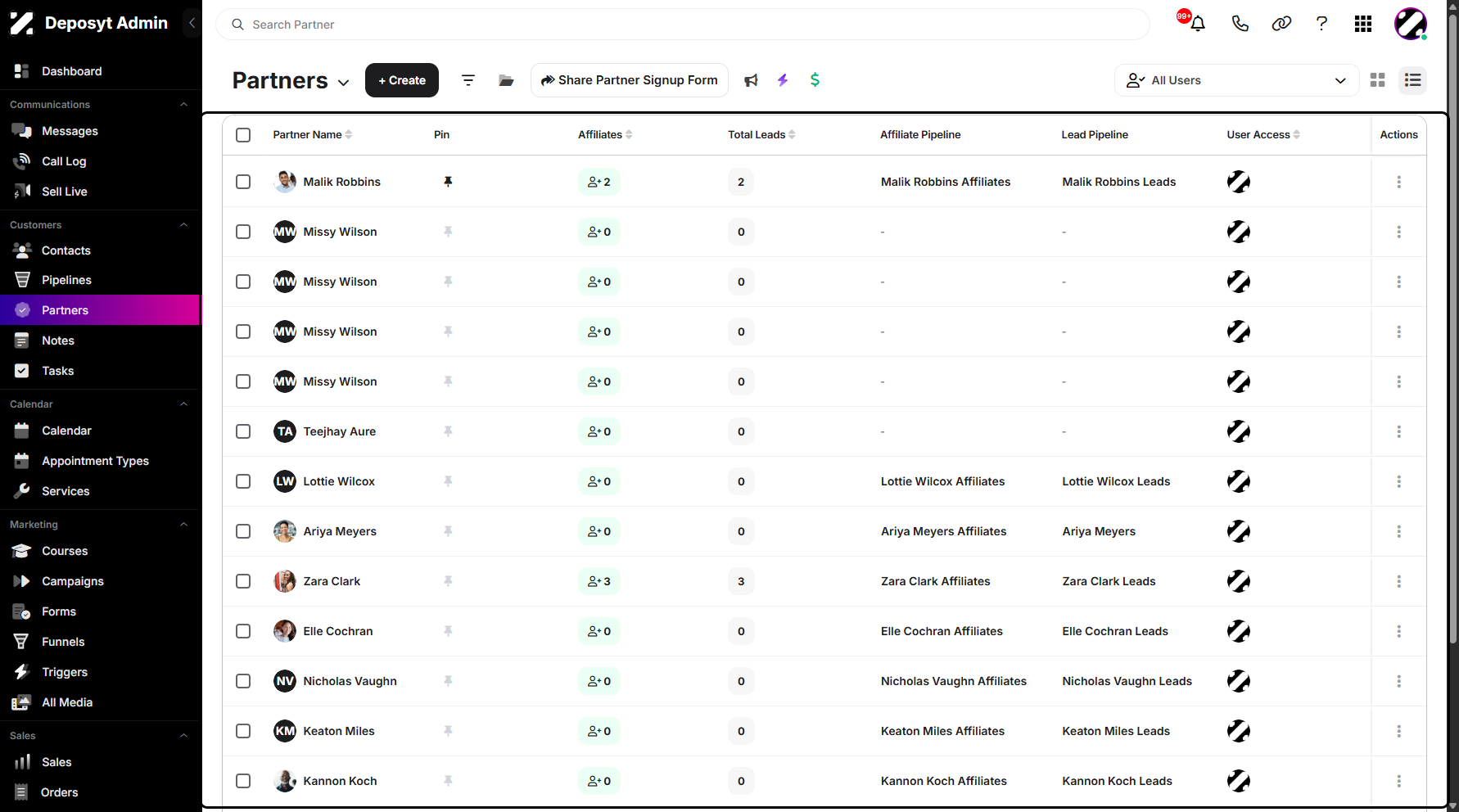Collapse the Customers sidebar section
The width and height of the screenshot is (1459, 812).
pos(183,225)
